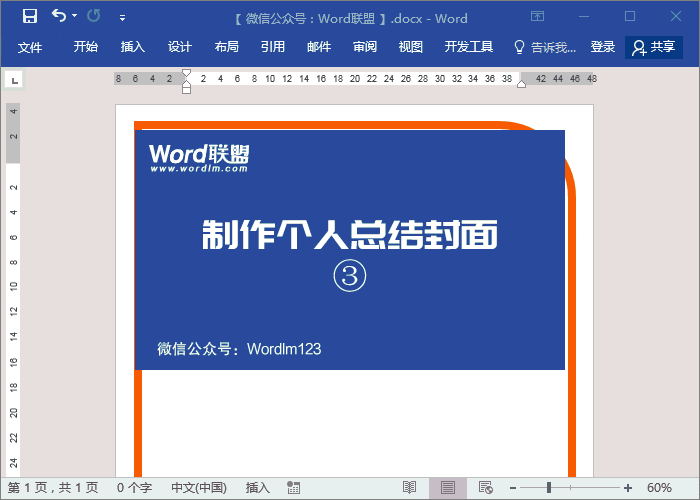
Task: Click the macro recording icon in status bar
Action: (x=293, y=488)
